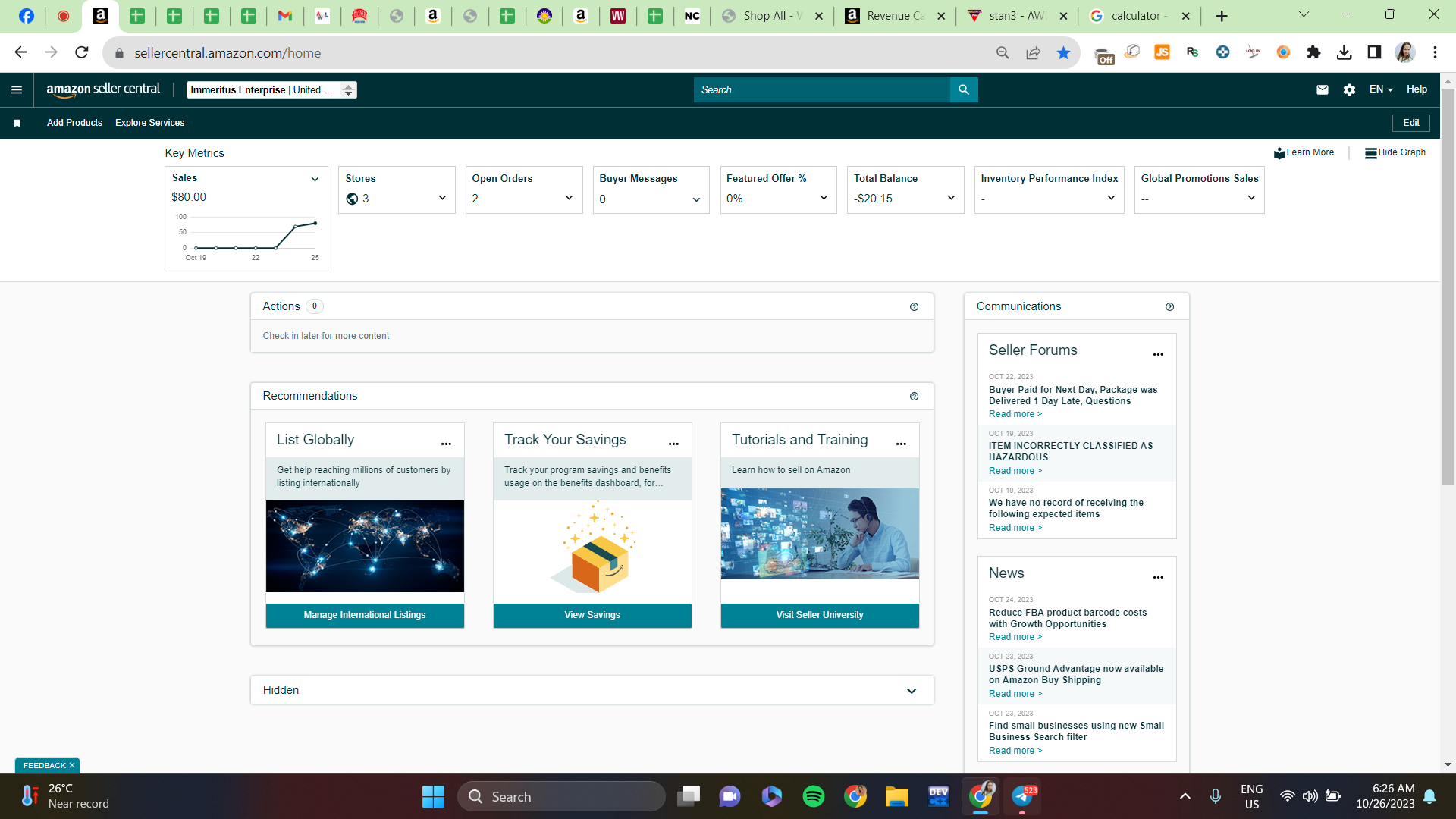Read more about FBA barcode costs
Screen dimensions: 1456x819
point(1015,637)
